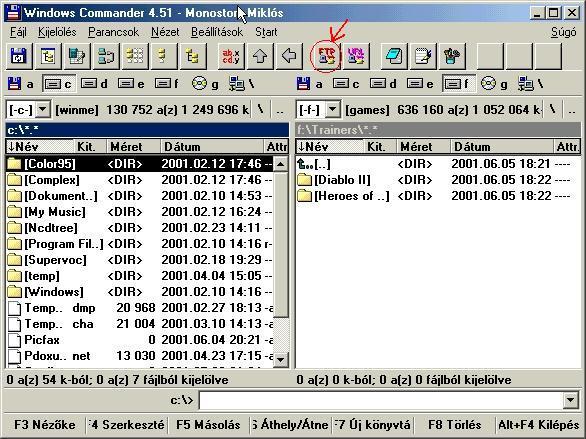Select the [My Music] folder row
Viewport: 586px width, 439px height.
[140, 212]
